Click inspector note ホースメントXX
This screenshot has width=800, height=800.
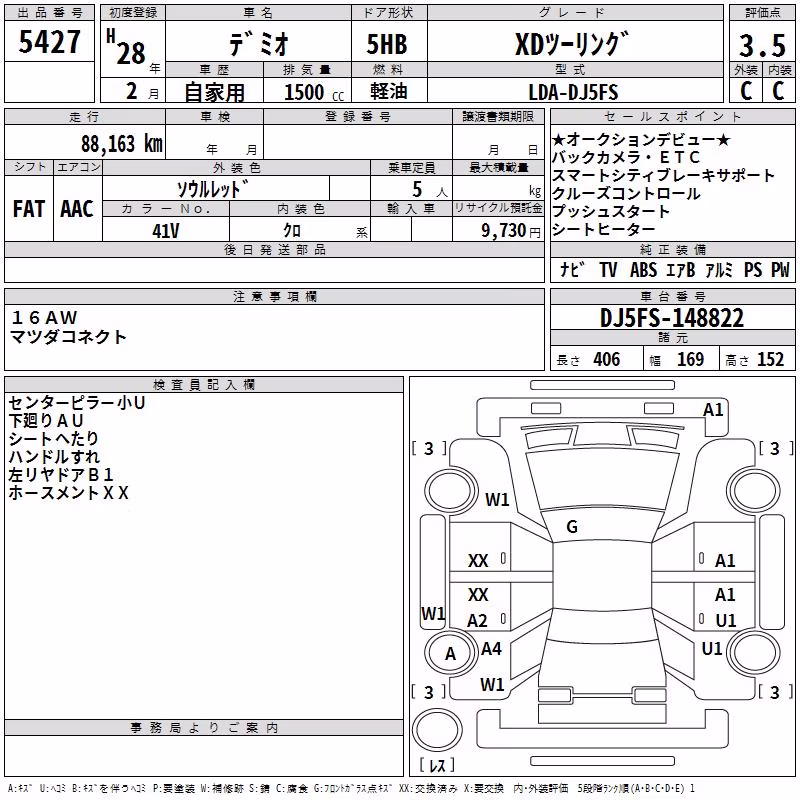point(68,493)
